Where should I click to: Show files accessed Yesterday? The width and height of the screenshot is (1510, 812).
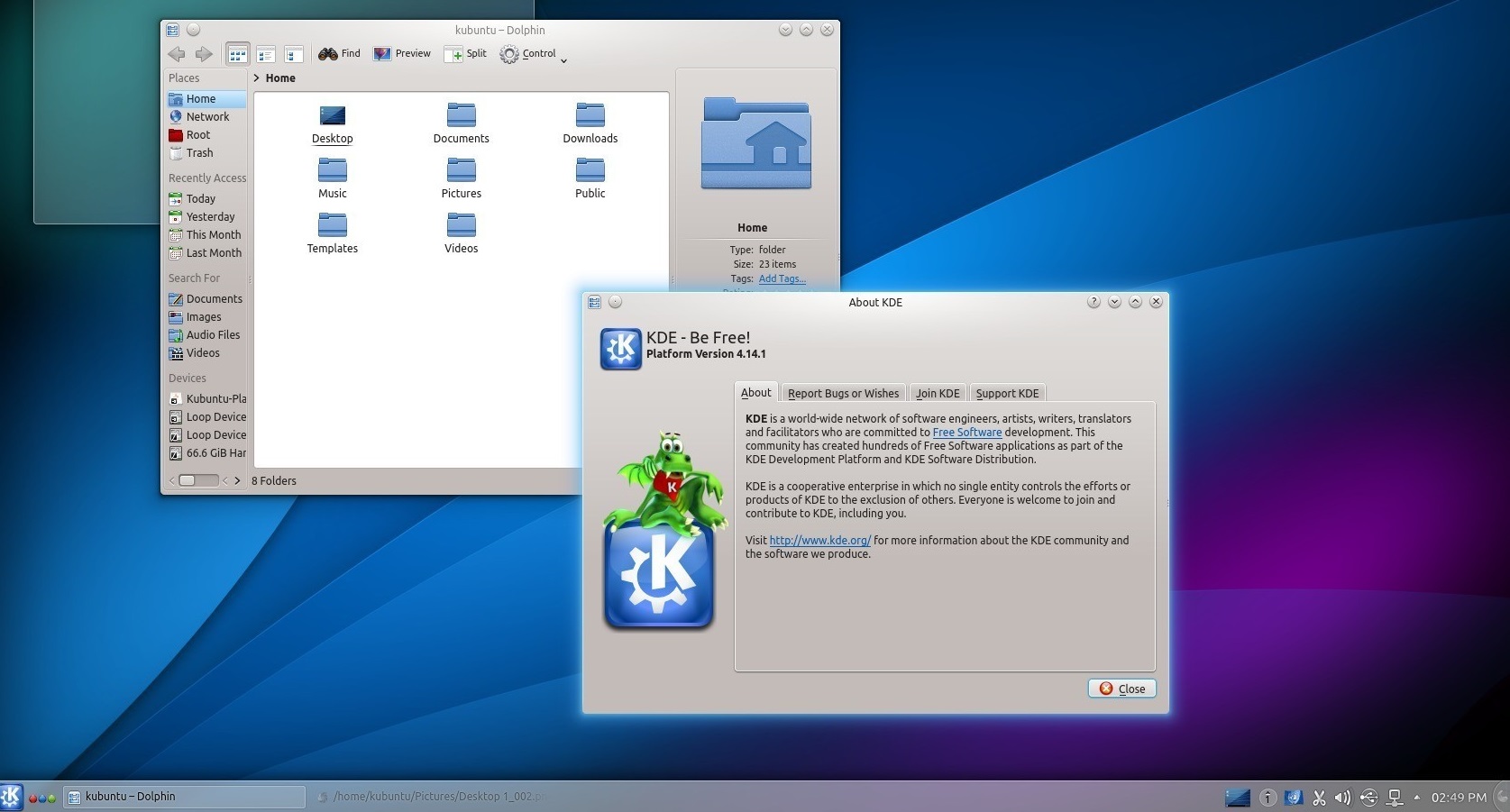[x=206, y=217]
